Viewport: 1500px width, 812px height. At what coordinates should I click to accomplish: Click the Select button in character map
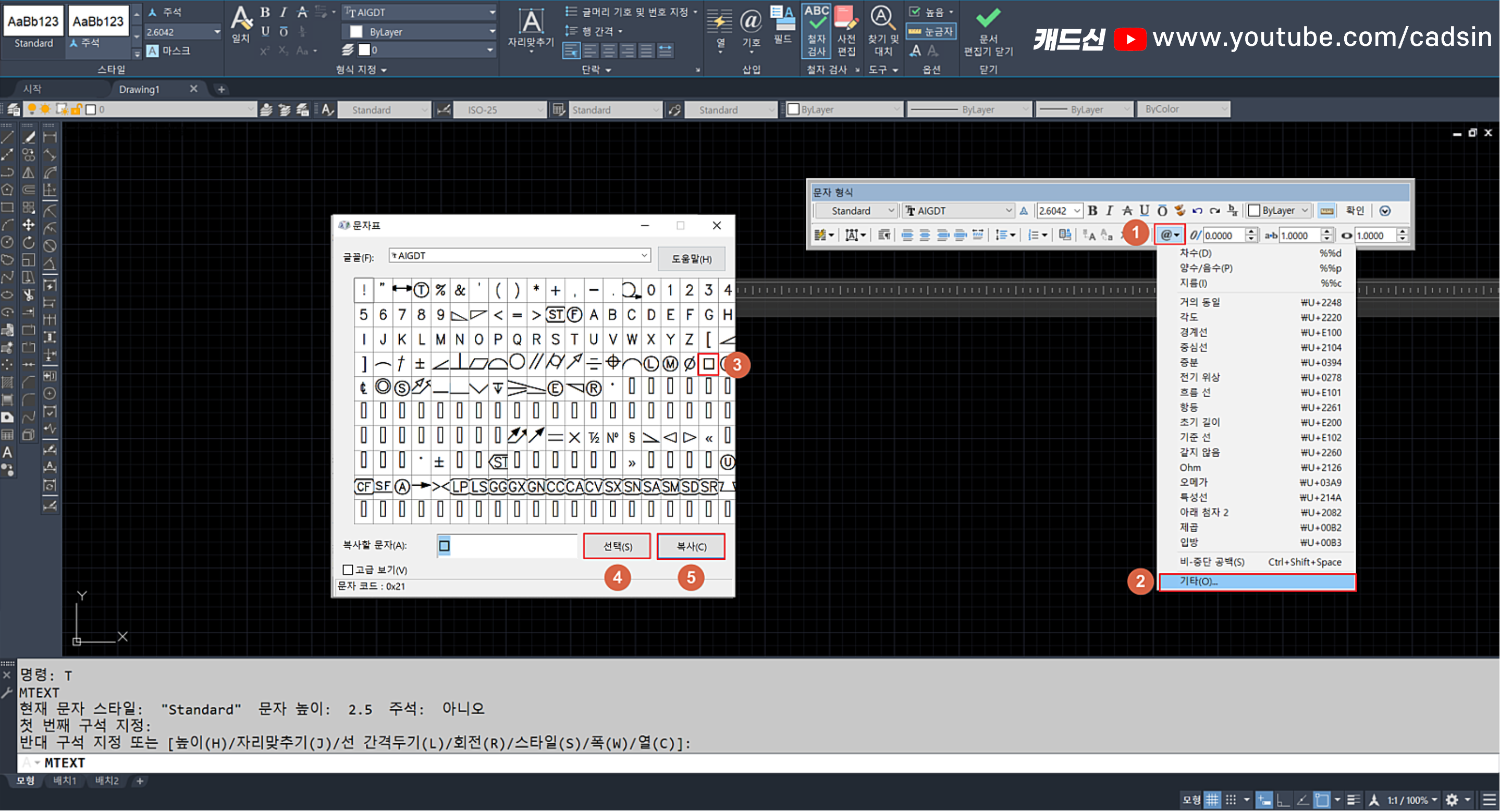point(617,547)
